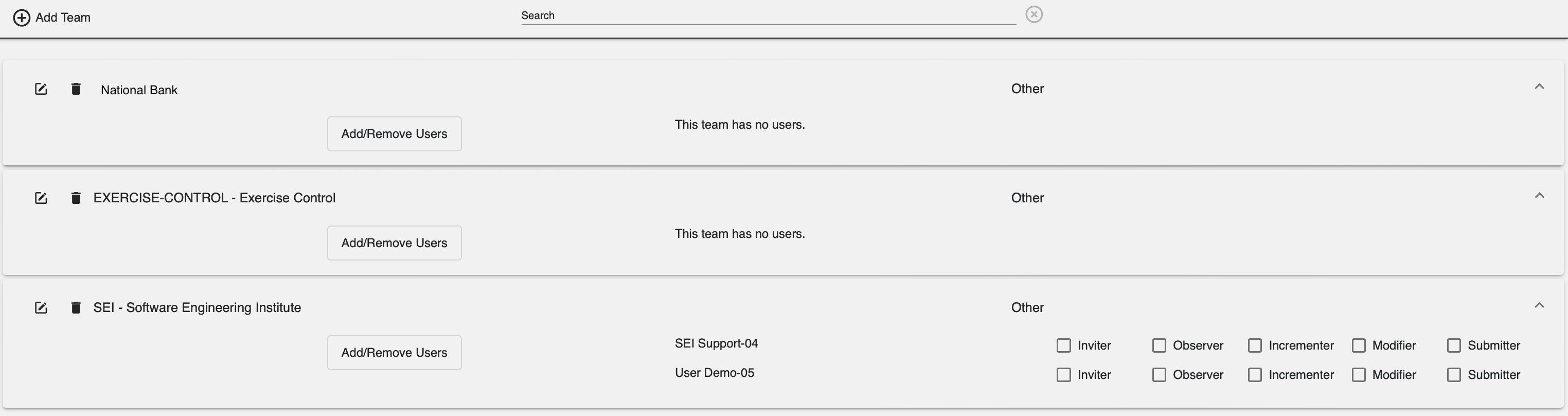Delete the EXERCISE-CONTROL team
Viewport: 1568px width, 416px height.
pyautogui.click(x=76, y=198)
